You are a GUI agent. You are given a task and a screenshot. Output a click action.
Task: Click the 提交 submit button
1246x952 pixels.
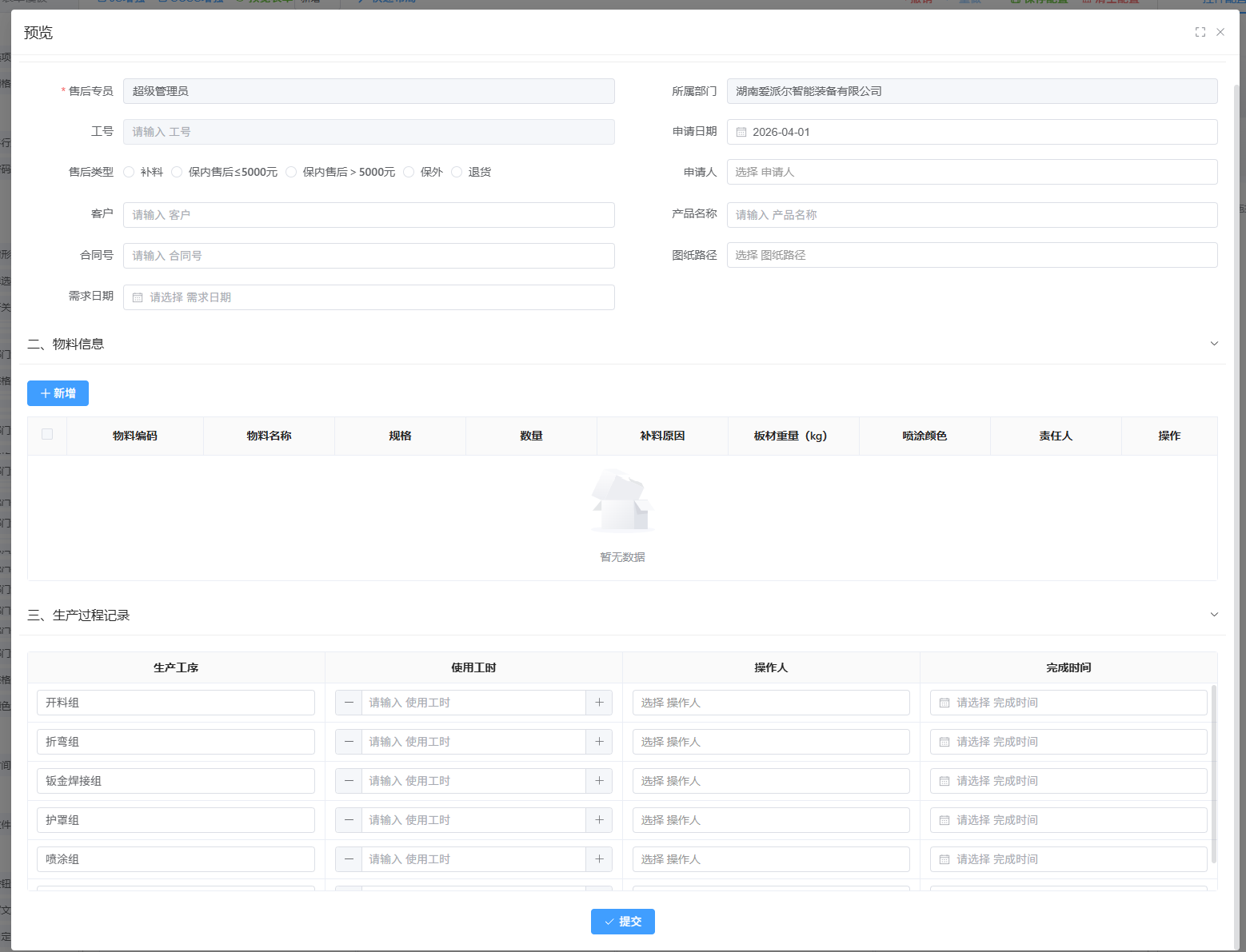622,922
